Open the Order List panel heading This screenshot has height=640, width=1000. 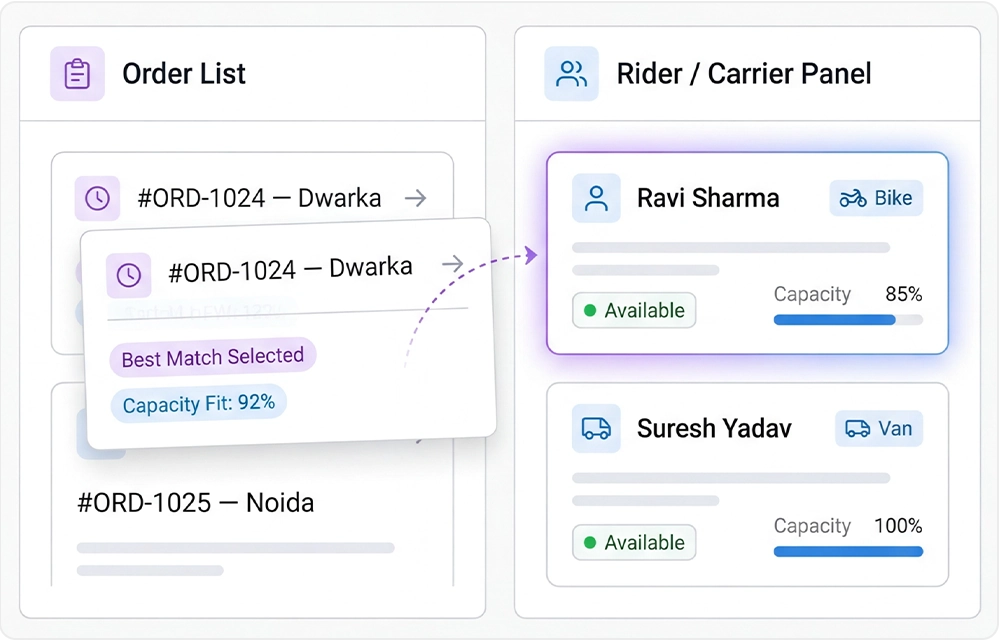coord(184,74)
